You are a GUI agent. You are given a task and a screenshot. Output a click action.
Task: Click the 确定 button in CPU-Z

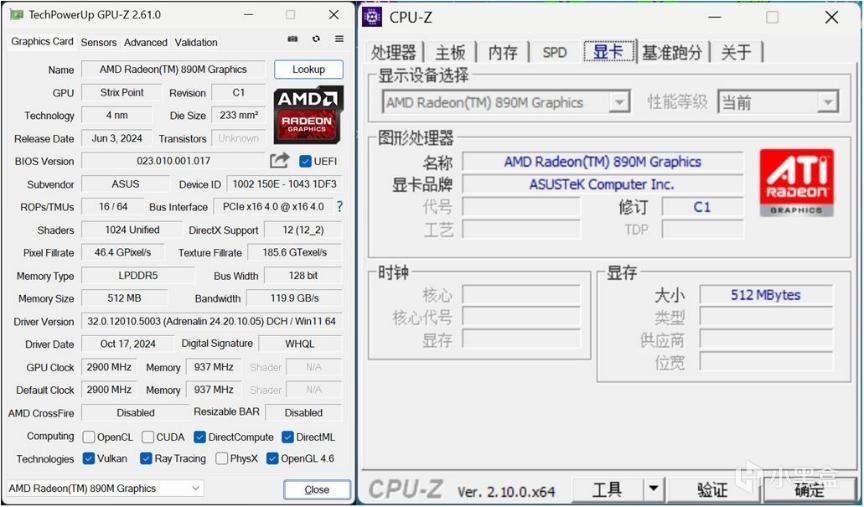click(809, 489)
